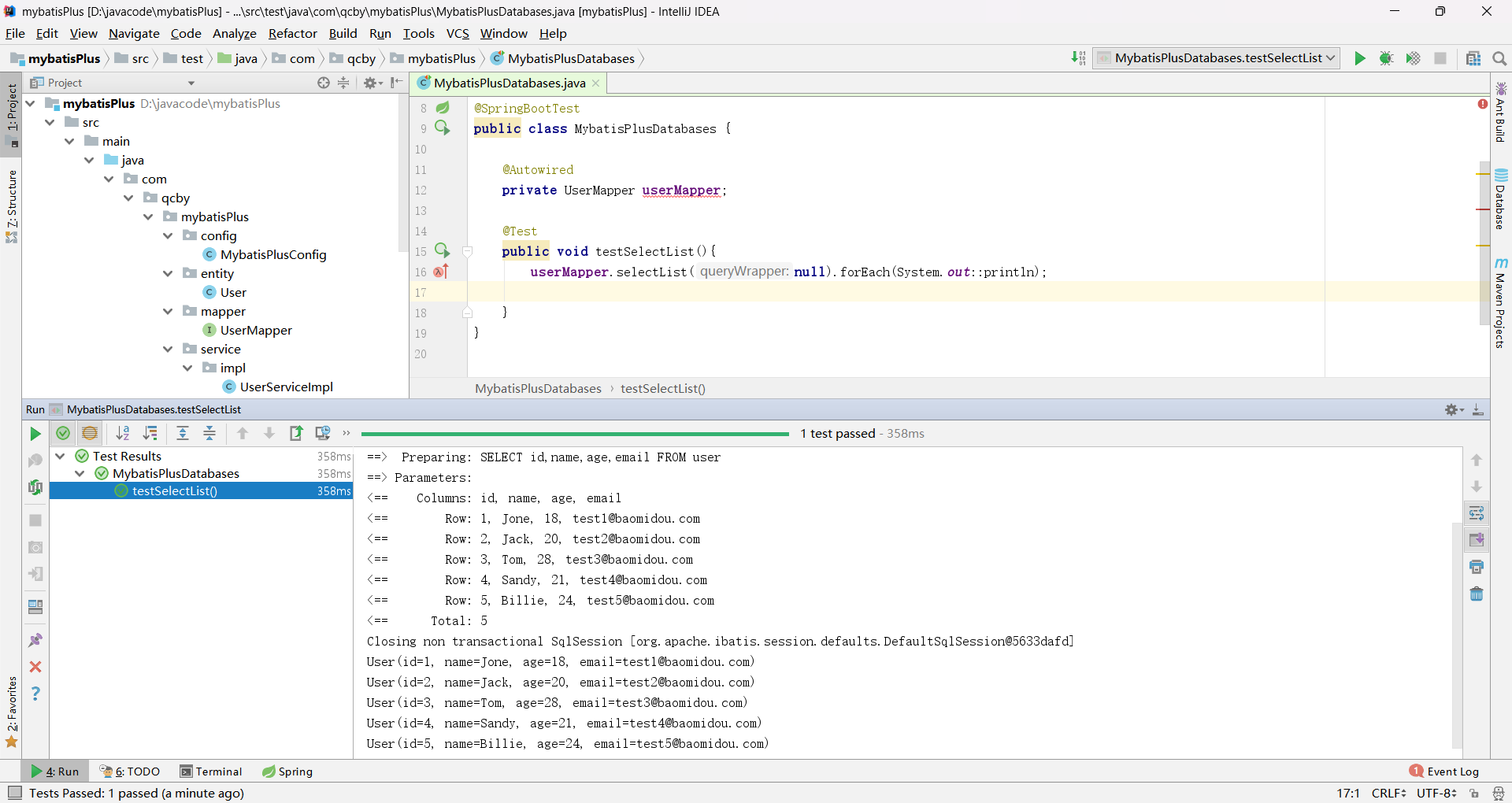The height and width of the screenshot is (803, 1512).
Task: Toggle show ignored tests filter
Action: point(90,433)
